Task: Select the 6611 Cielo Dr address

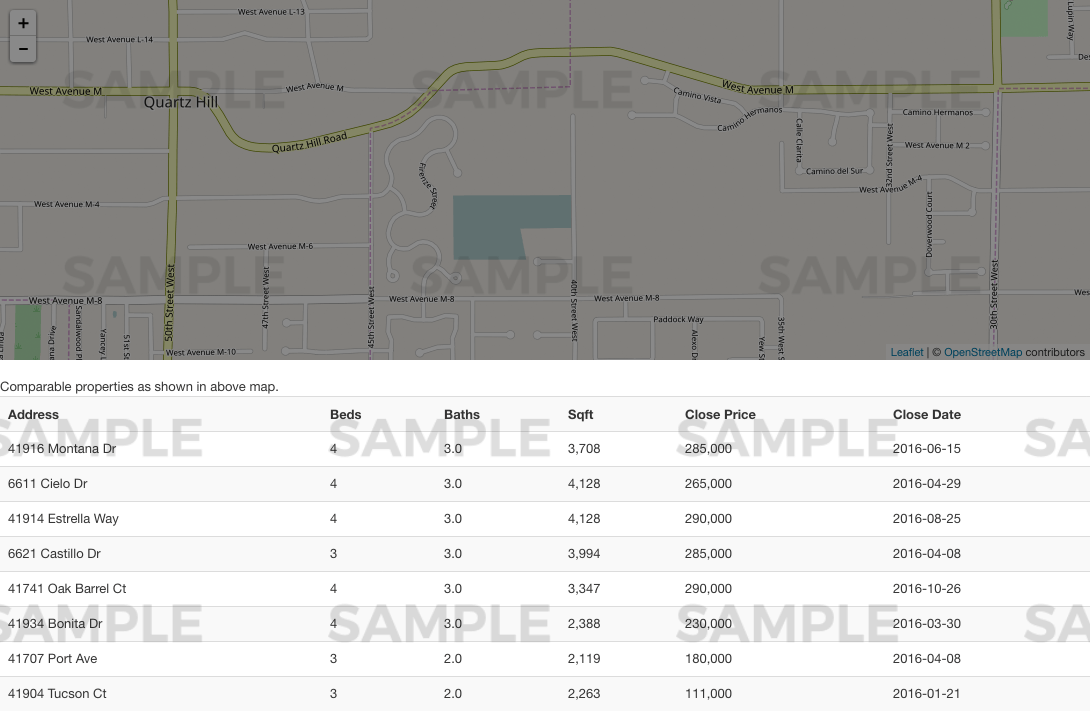Action: point(48,484)
